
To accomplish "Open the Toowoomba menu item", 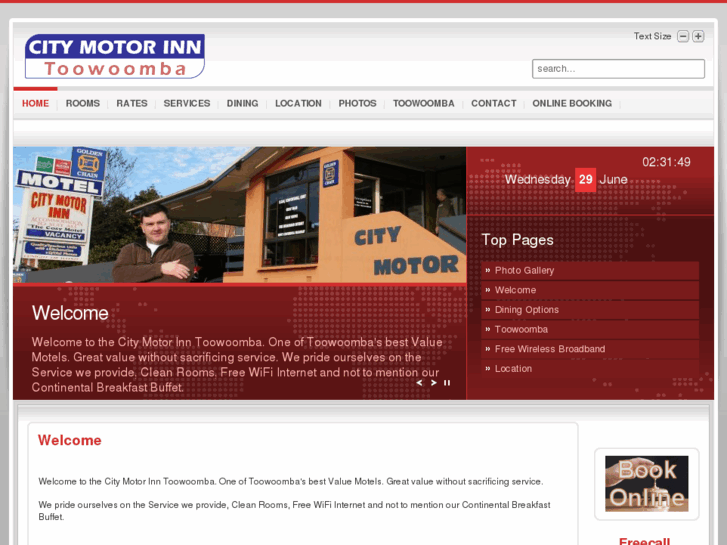I will pos(424,103).
